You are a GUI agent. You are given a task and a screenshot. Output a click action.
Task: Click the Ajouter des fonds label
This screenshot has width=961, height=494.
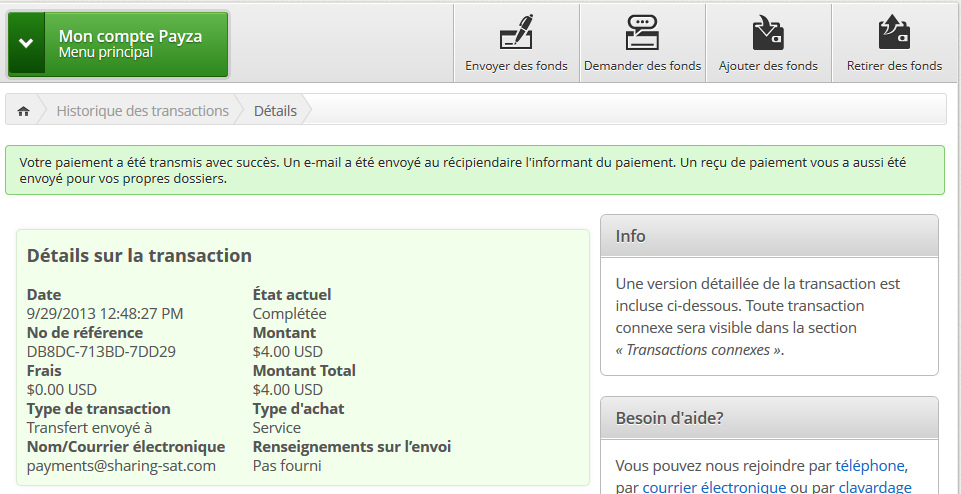(768, 66)
